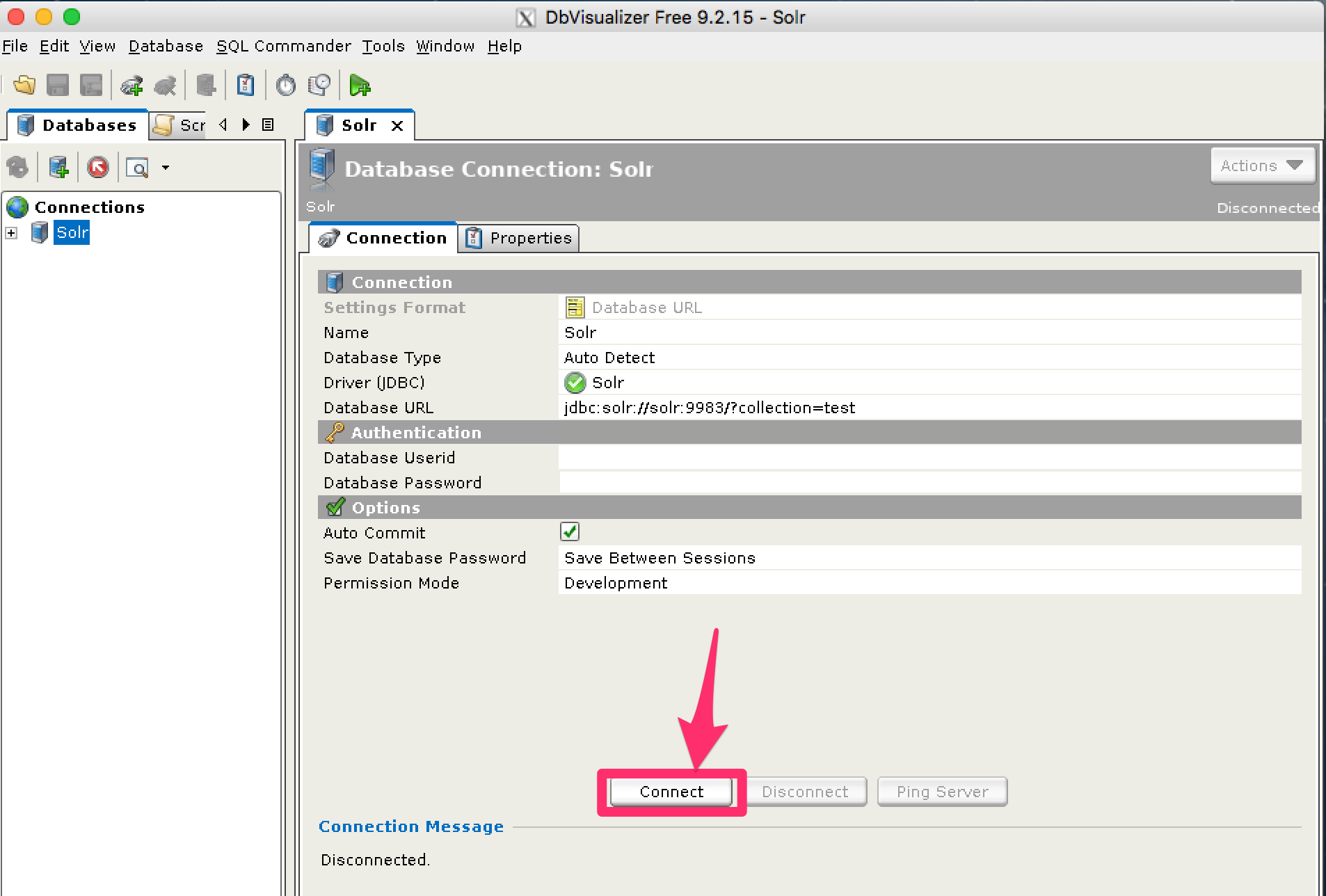Expand the Solr connection tree node
This screenshot has height=896, width=1326.
click(11, 233)
